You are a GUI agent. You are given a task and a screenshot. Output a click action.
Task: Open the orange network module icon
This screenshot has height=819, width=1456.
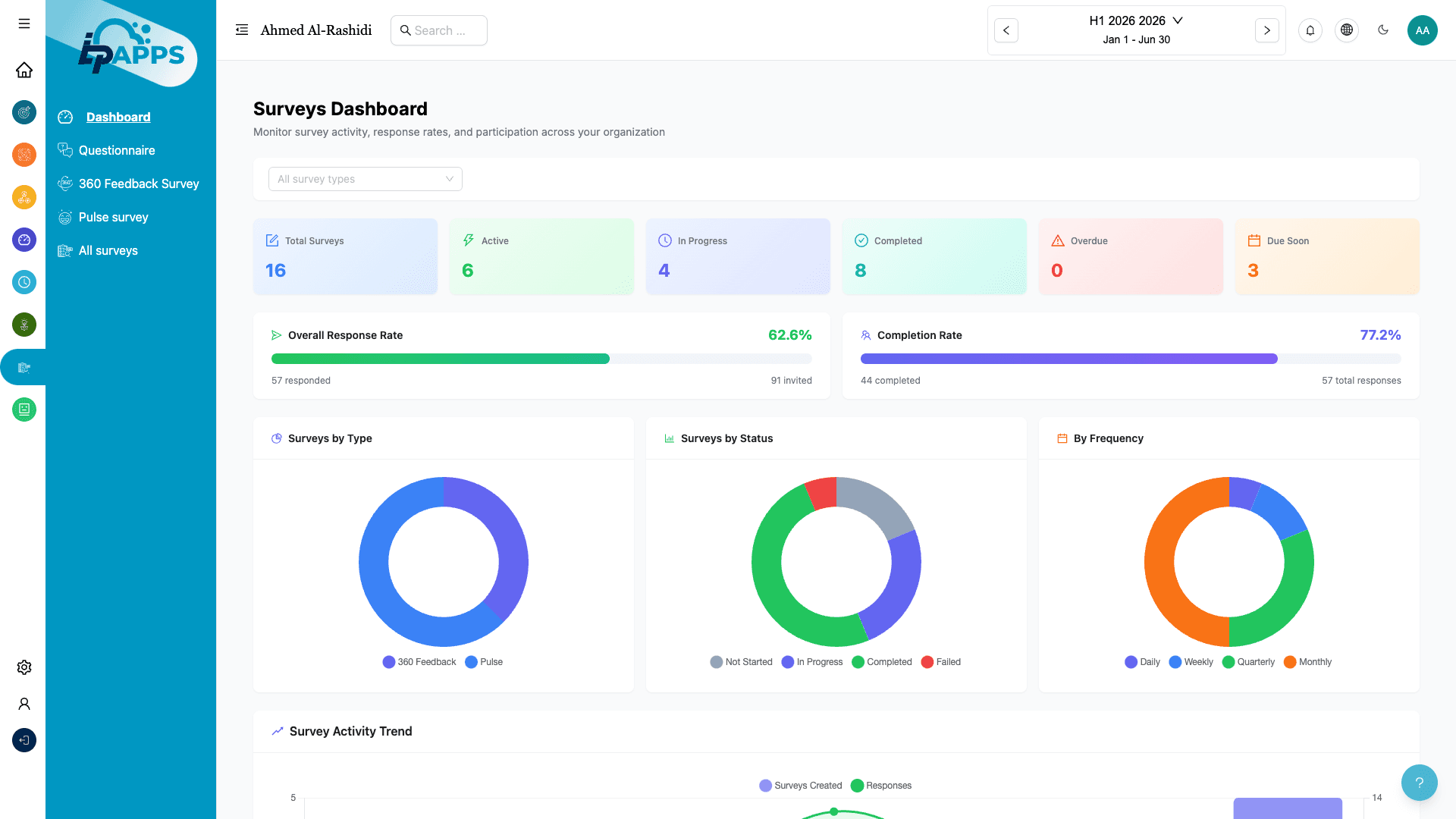coord(24,155)
